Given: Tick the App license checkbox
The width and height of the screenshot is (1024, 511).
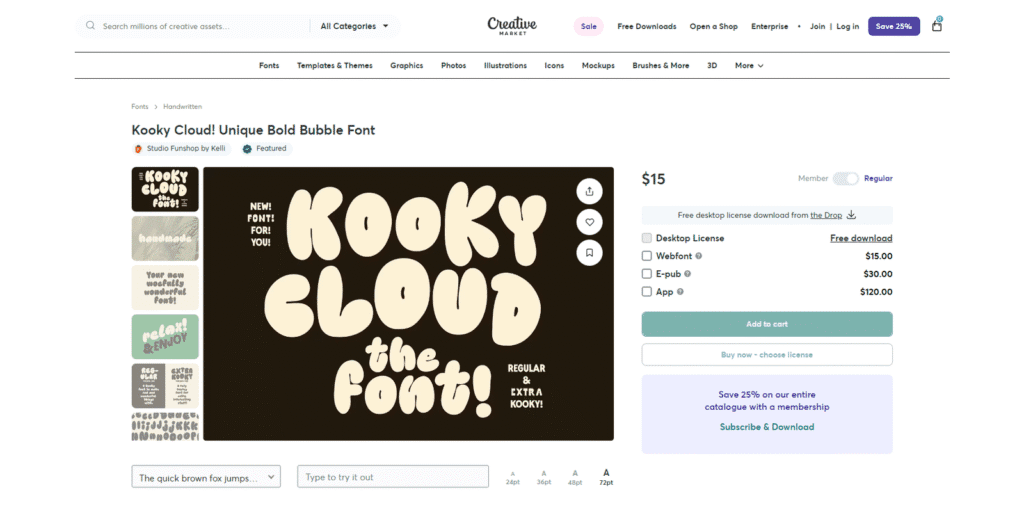Looking at the screenshot, I should [647, 292].
